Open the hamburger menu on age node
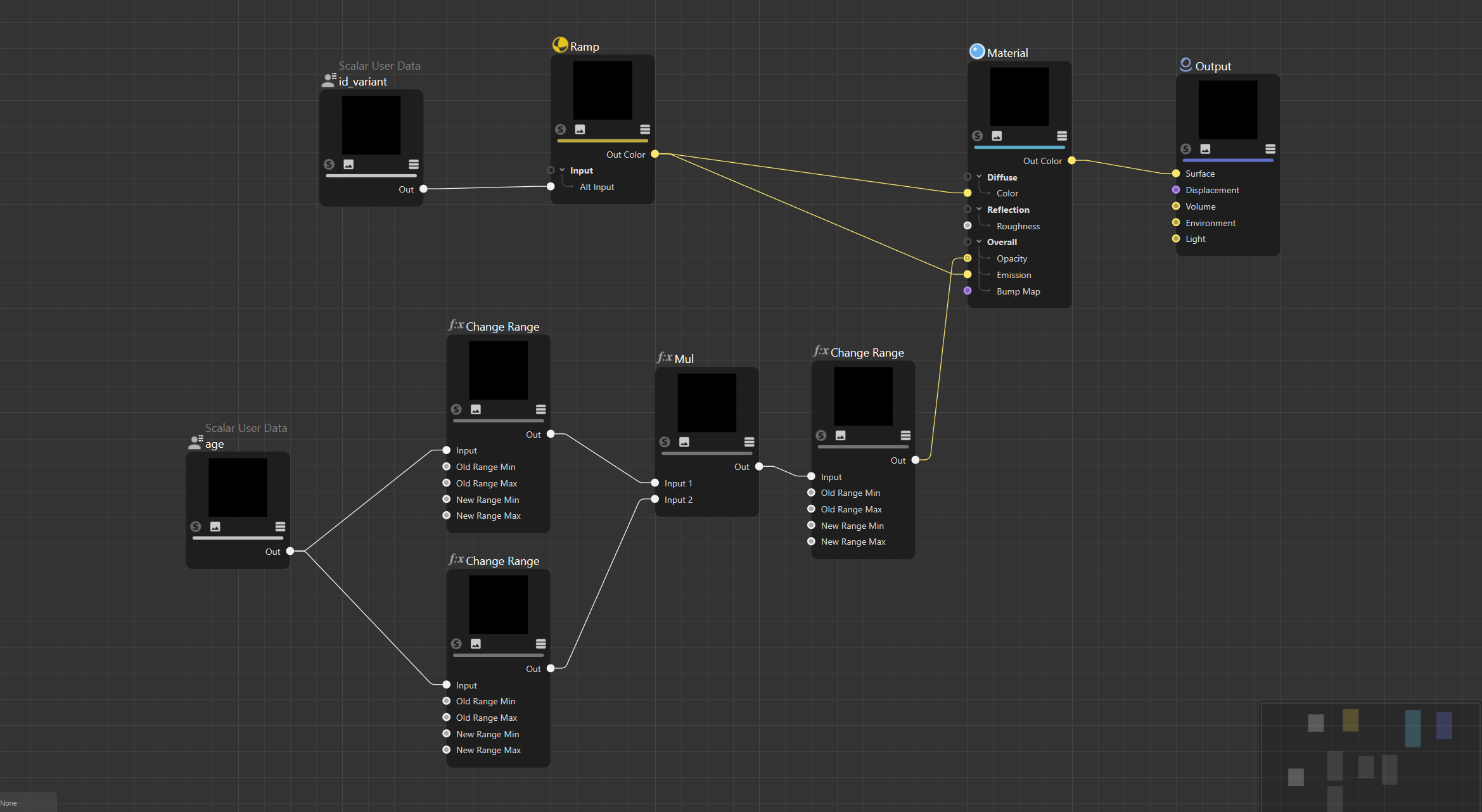Image resolution: width=1482 pixels, height=812 pixels. pos(280,526)
